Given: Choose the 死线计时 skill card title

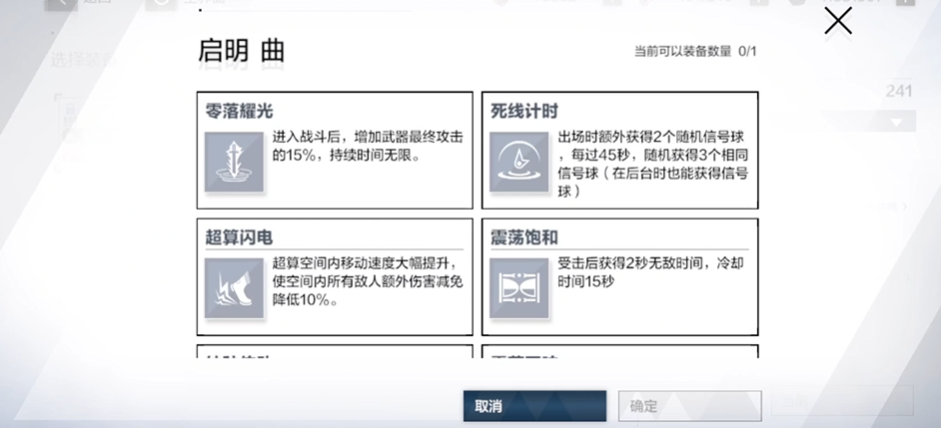Looking at the screenshot, I should (x=525, y=111).
